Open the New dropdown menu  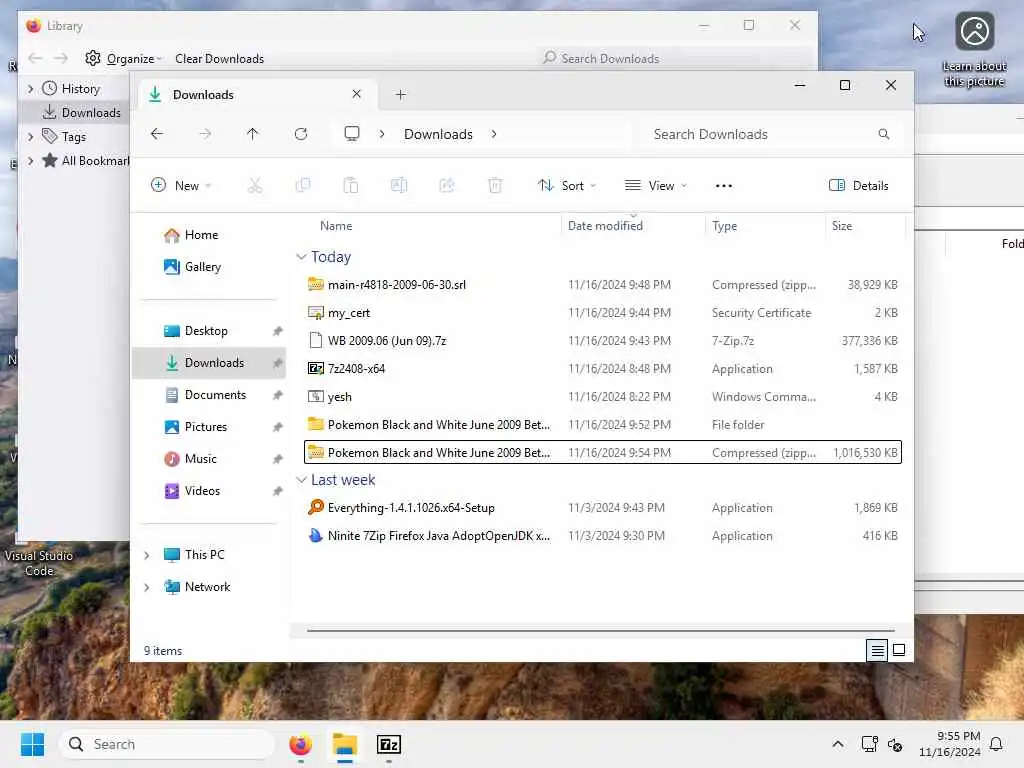click(181, 185)
